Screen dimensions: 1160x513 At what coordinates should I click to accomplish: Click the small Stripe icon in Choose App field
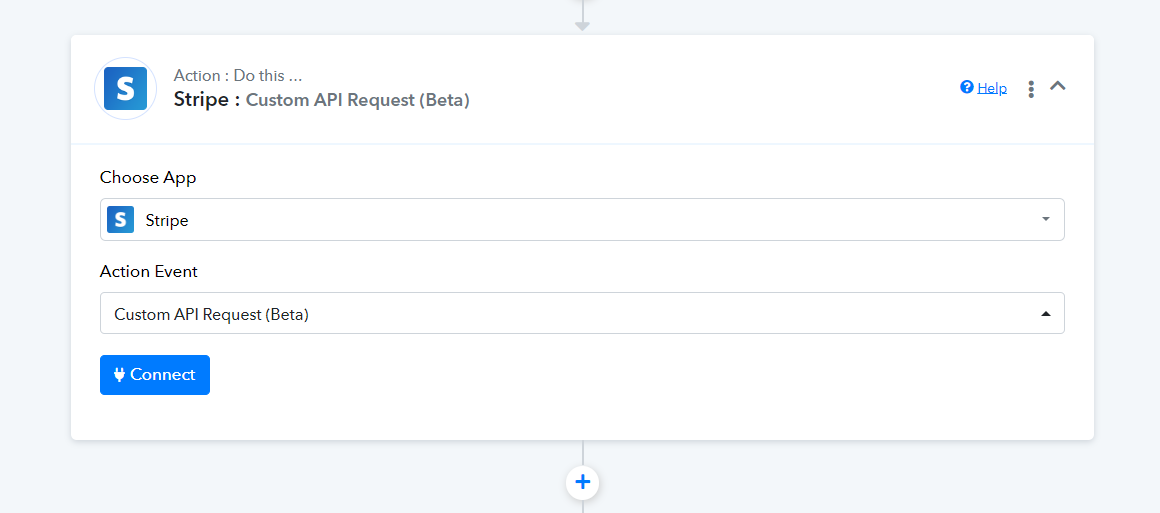(121, 220)
